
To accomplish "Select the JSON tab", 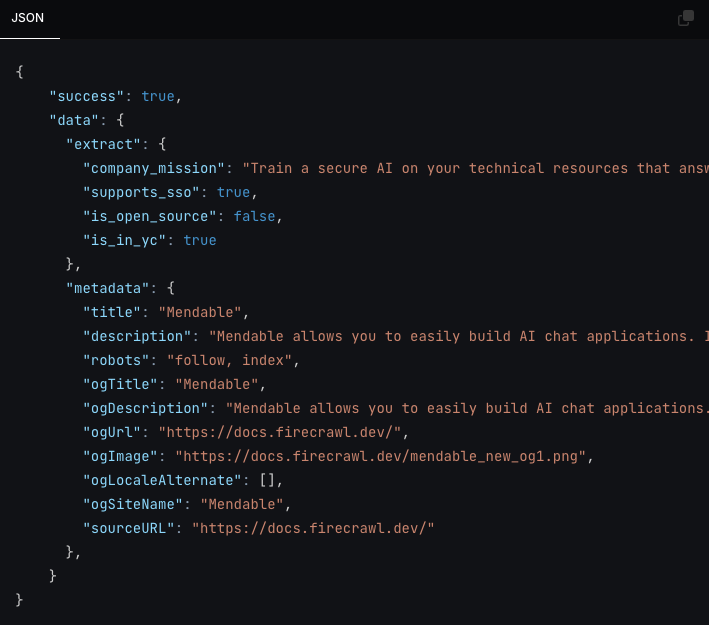I will click(28, 18).
